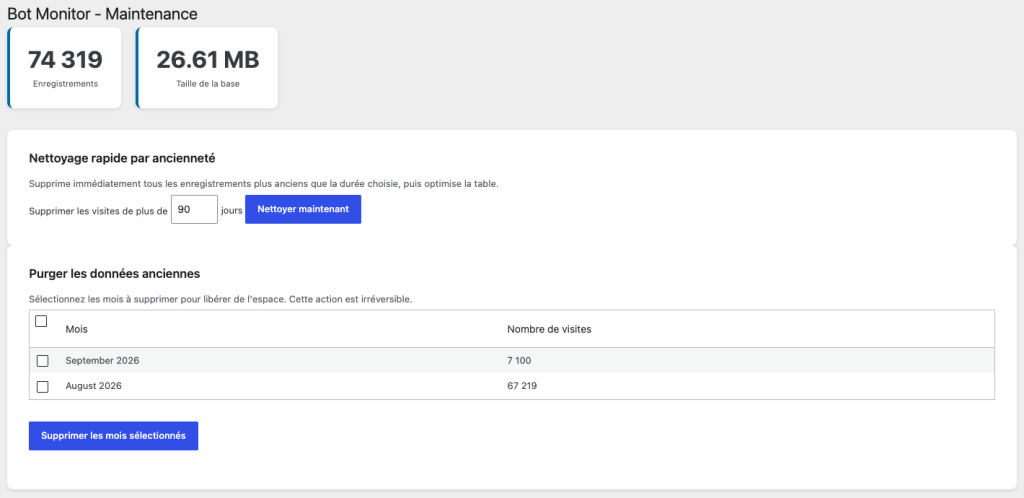This screenshot has height=498, width=1024.
Task: Focus the days input field showing 90
Action: (x=194, y=210)
